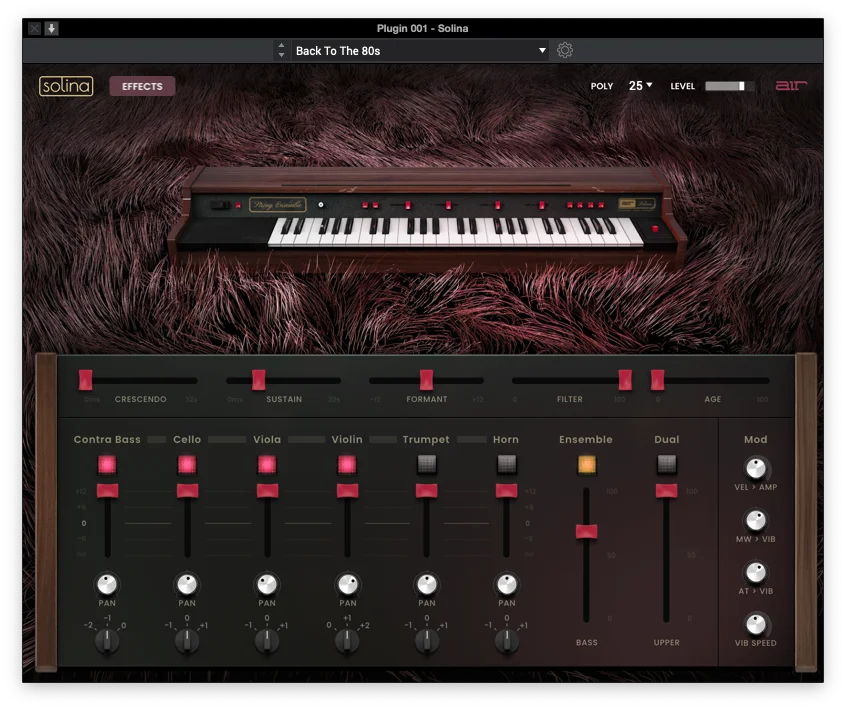Click the FILTER slider handle
The image size is (846, 709).
pyautogui.click(x=625, y=380)
